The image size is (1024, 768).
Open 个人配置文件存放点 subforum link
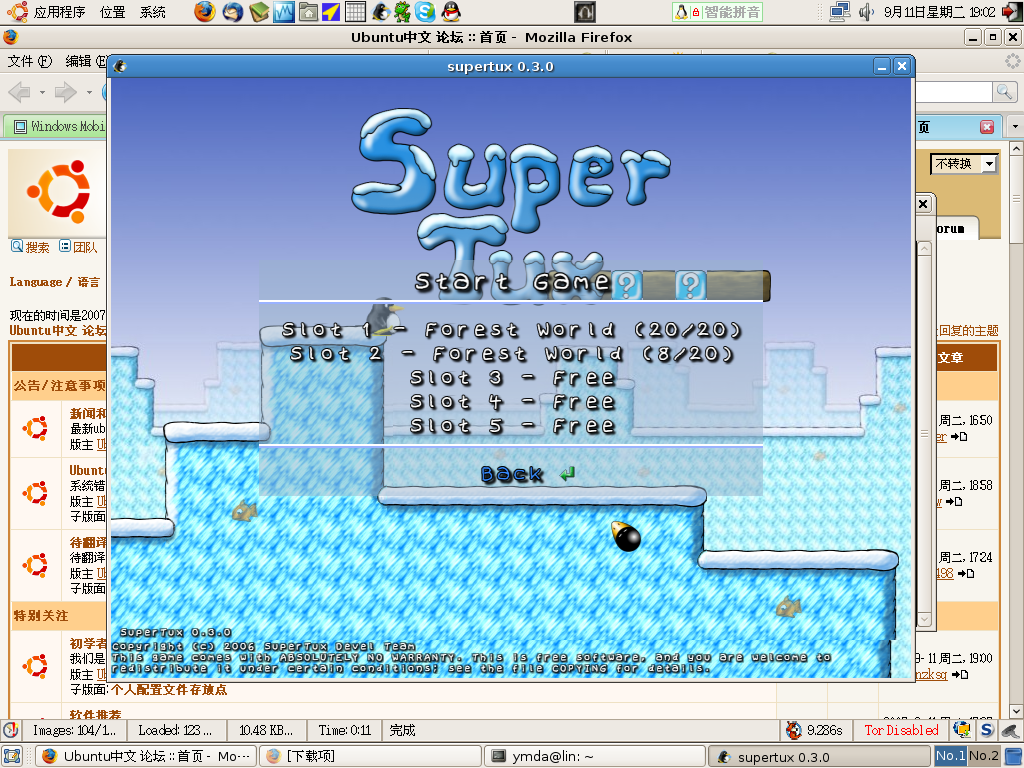tap(169, 690)
